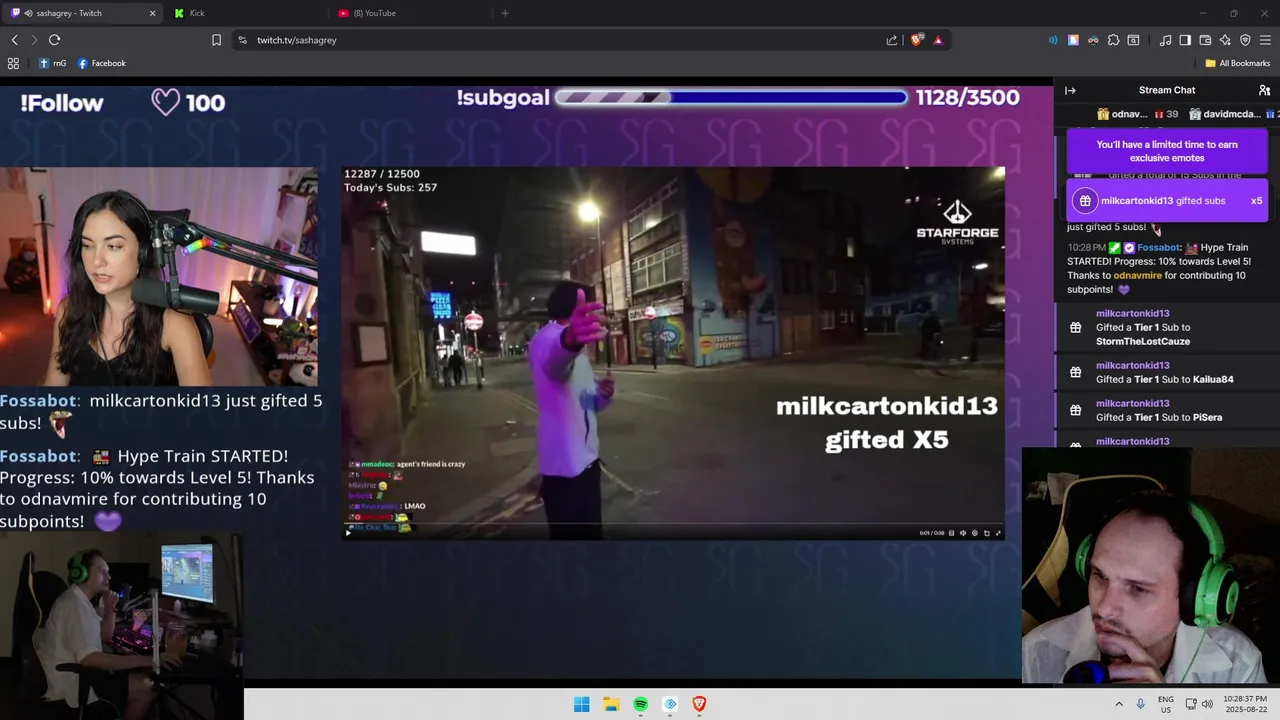Click the subgoal progress bar

pos(731,97)
